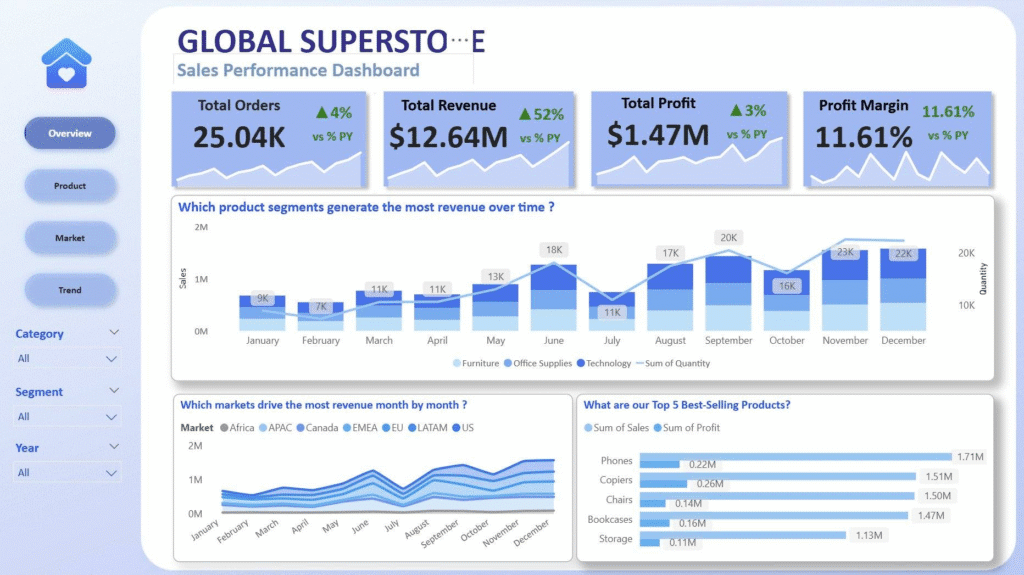Viewport: 1024px width, 575px height.
Task: Click the markets revenue month by month title
Action: coord(323,405)
